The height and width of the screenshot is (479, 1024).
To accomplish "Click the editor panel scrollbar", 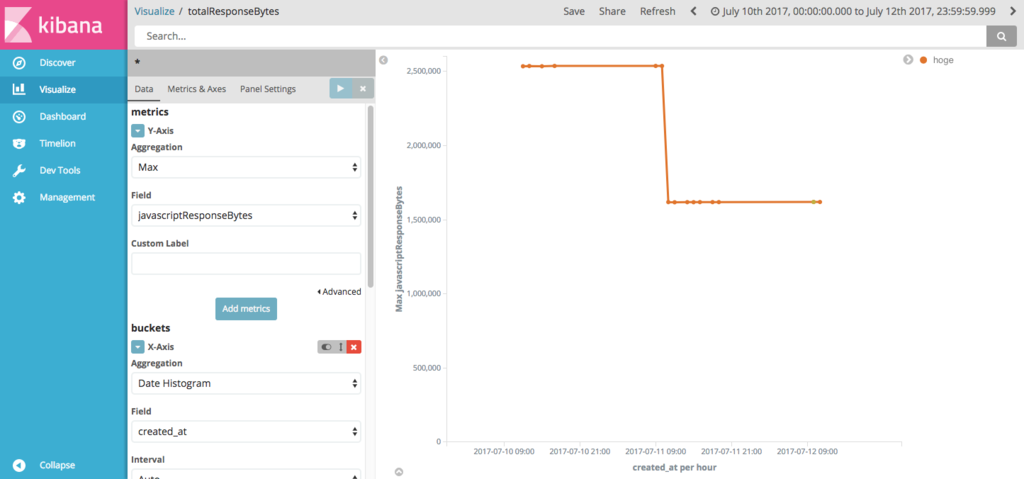I will click(x=371, y=196).
